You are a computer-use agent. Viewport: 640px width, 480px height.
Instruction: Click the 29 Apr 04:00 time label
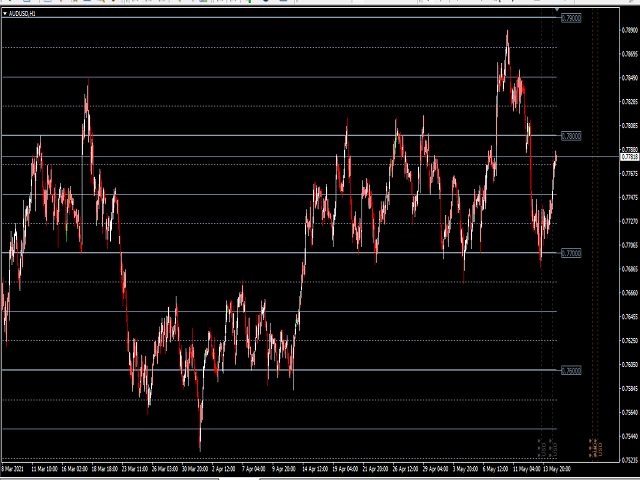436,469
